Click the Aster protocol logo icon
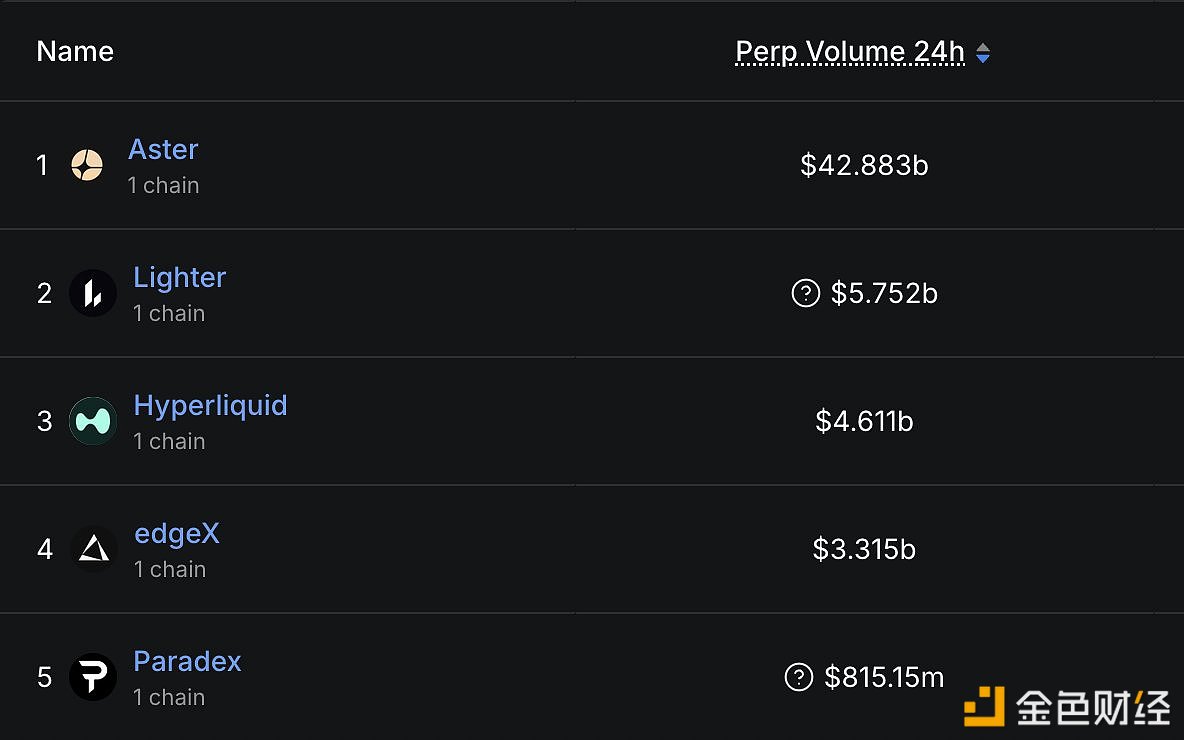Viewport: 1184px width, 740px height. click(87, 165)
